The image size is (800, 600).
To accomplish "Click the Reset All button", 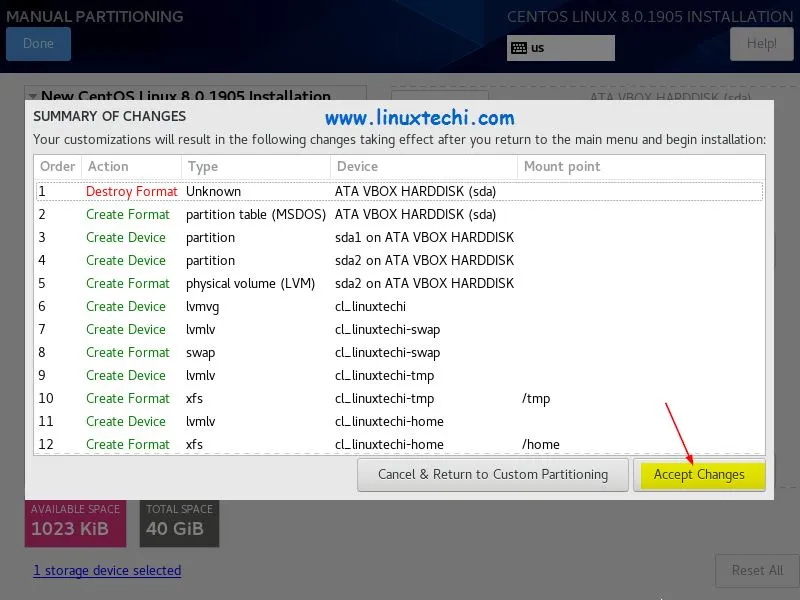I will point(756,570).
